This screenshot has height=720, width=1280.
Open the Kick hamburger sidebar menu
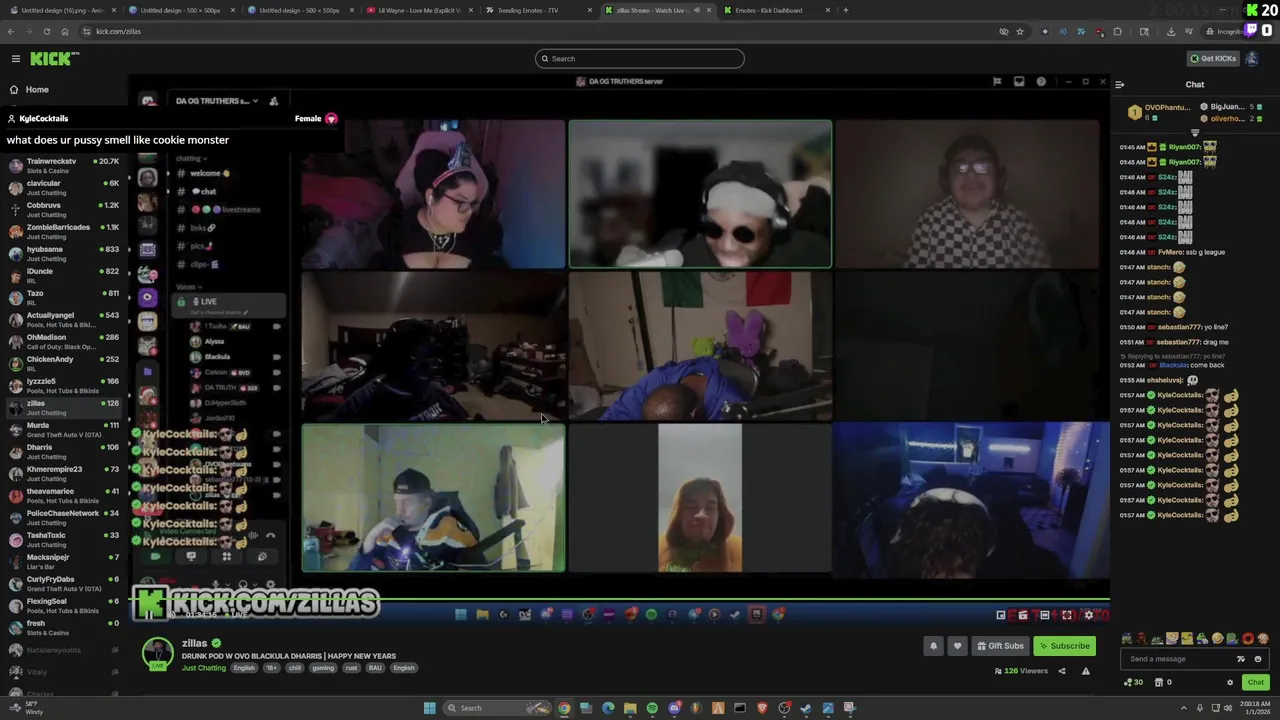[15, 59]
